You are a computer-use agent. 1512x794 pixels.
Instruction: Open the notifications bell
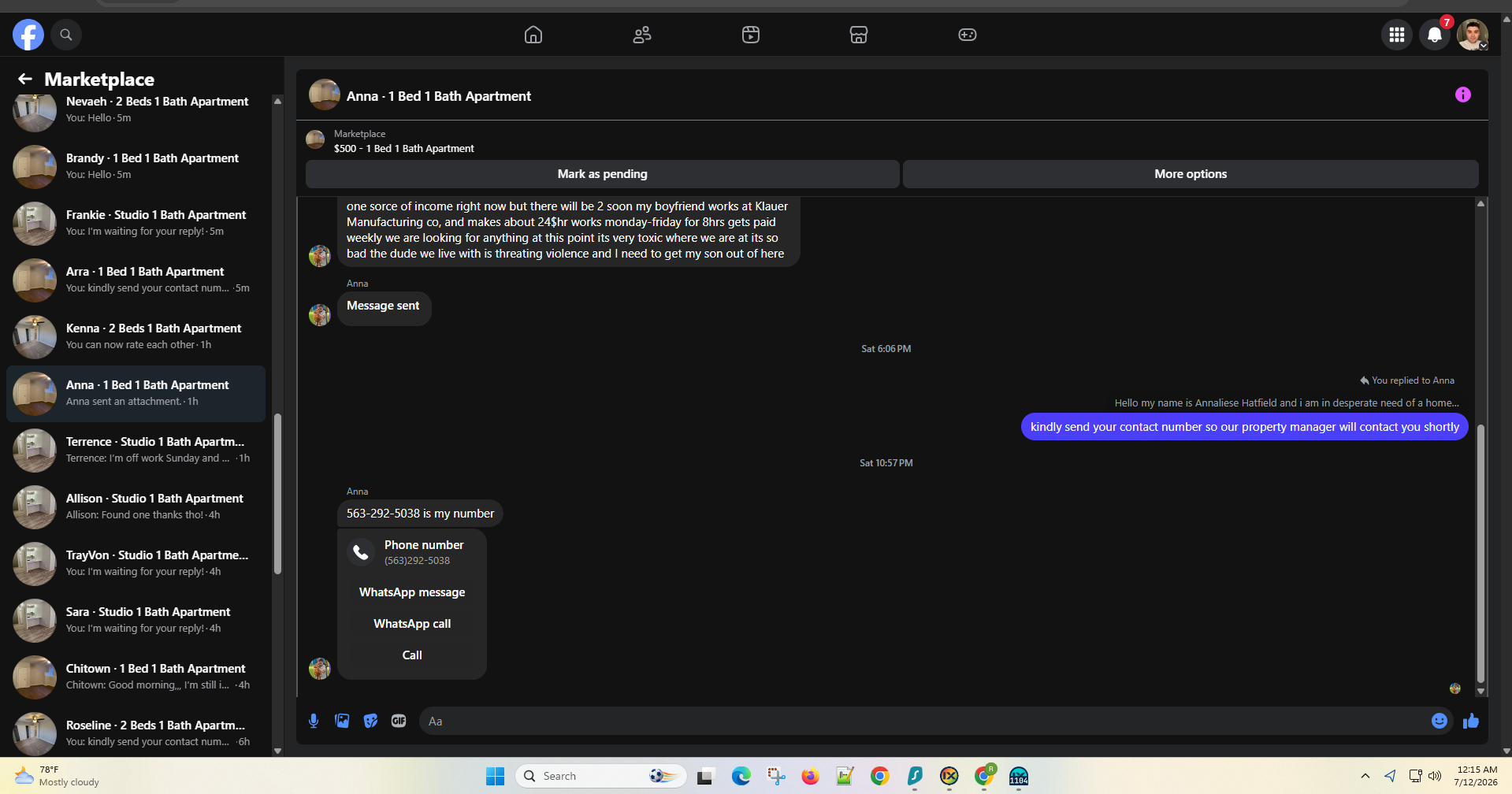point(1435,35)
